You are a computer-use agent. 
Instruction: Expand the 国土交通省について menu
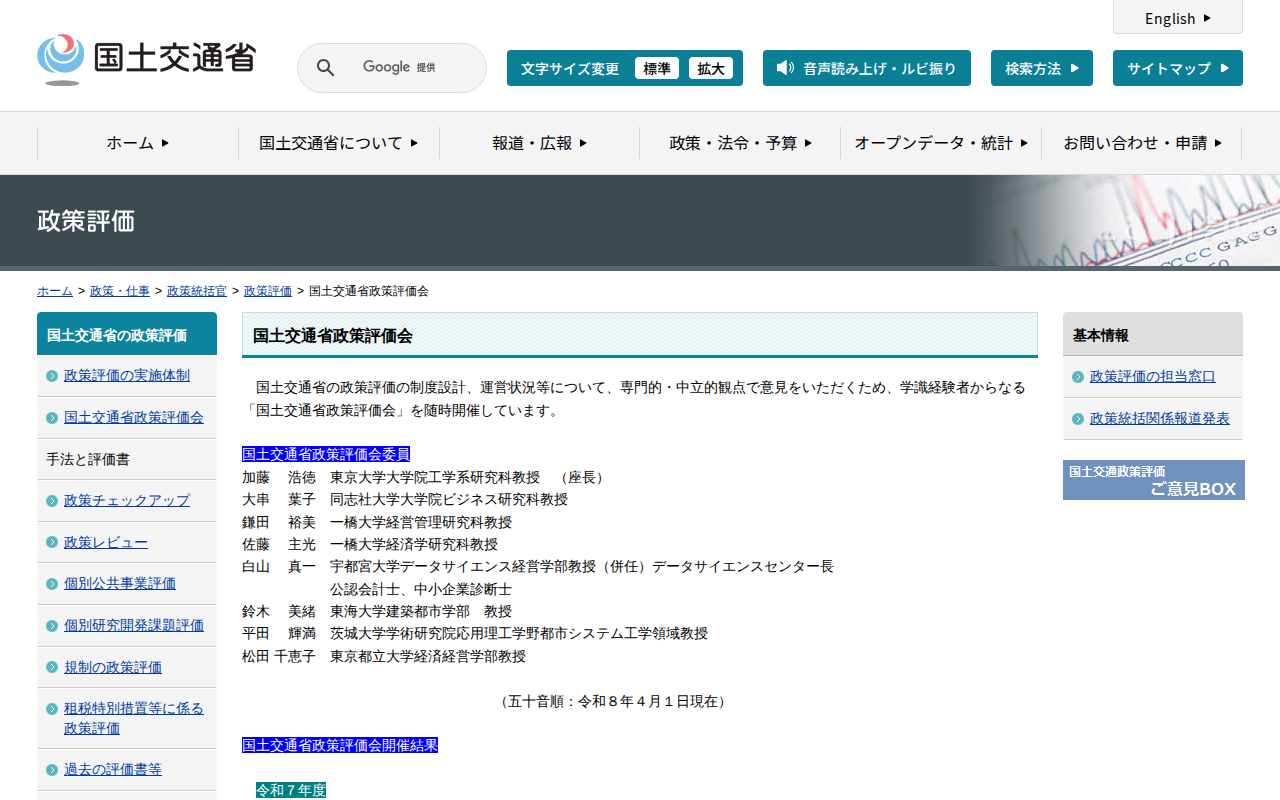click(x=338, y=143)
